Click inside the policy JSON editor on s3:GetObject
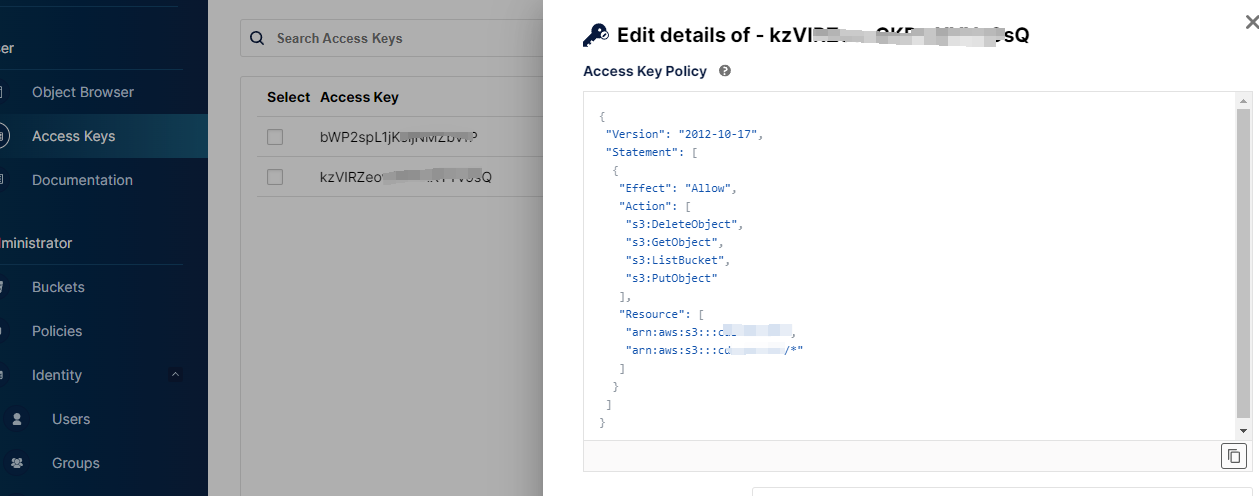 click(671, 242)
